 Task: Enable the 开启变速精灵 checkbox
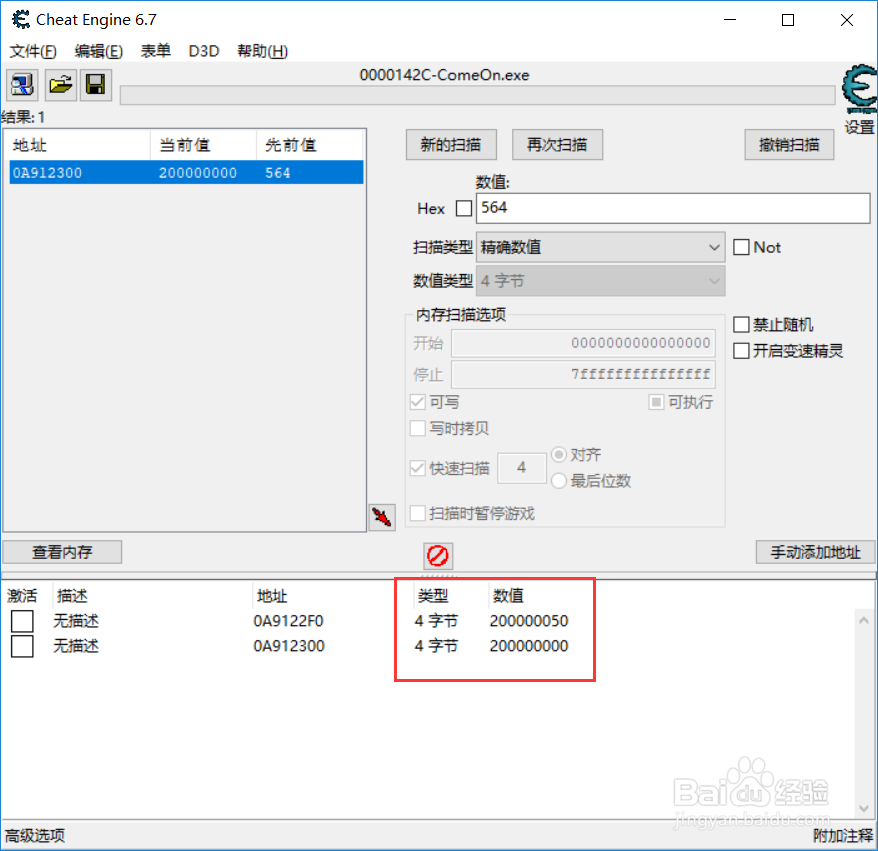741,350
